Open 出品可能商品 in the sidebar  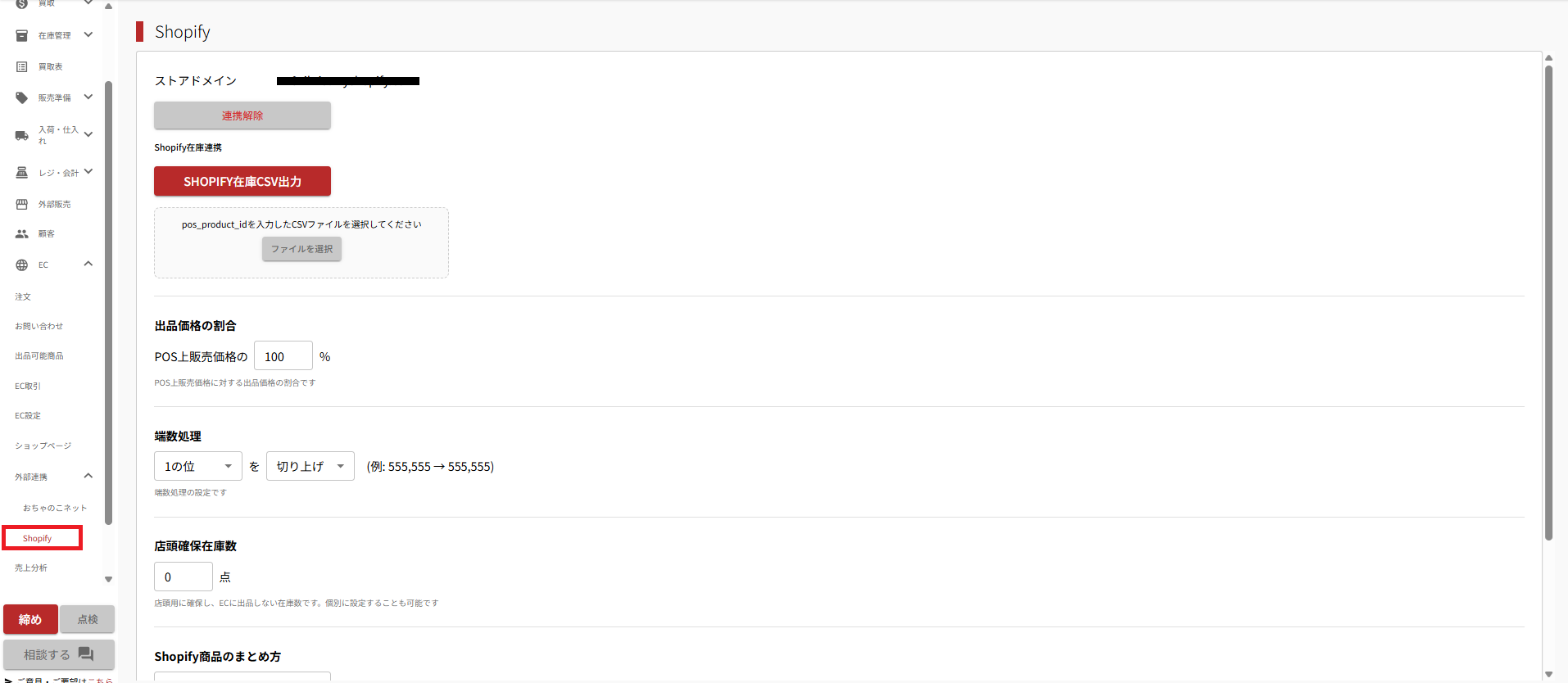click(39, 355)
